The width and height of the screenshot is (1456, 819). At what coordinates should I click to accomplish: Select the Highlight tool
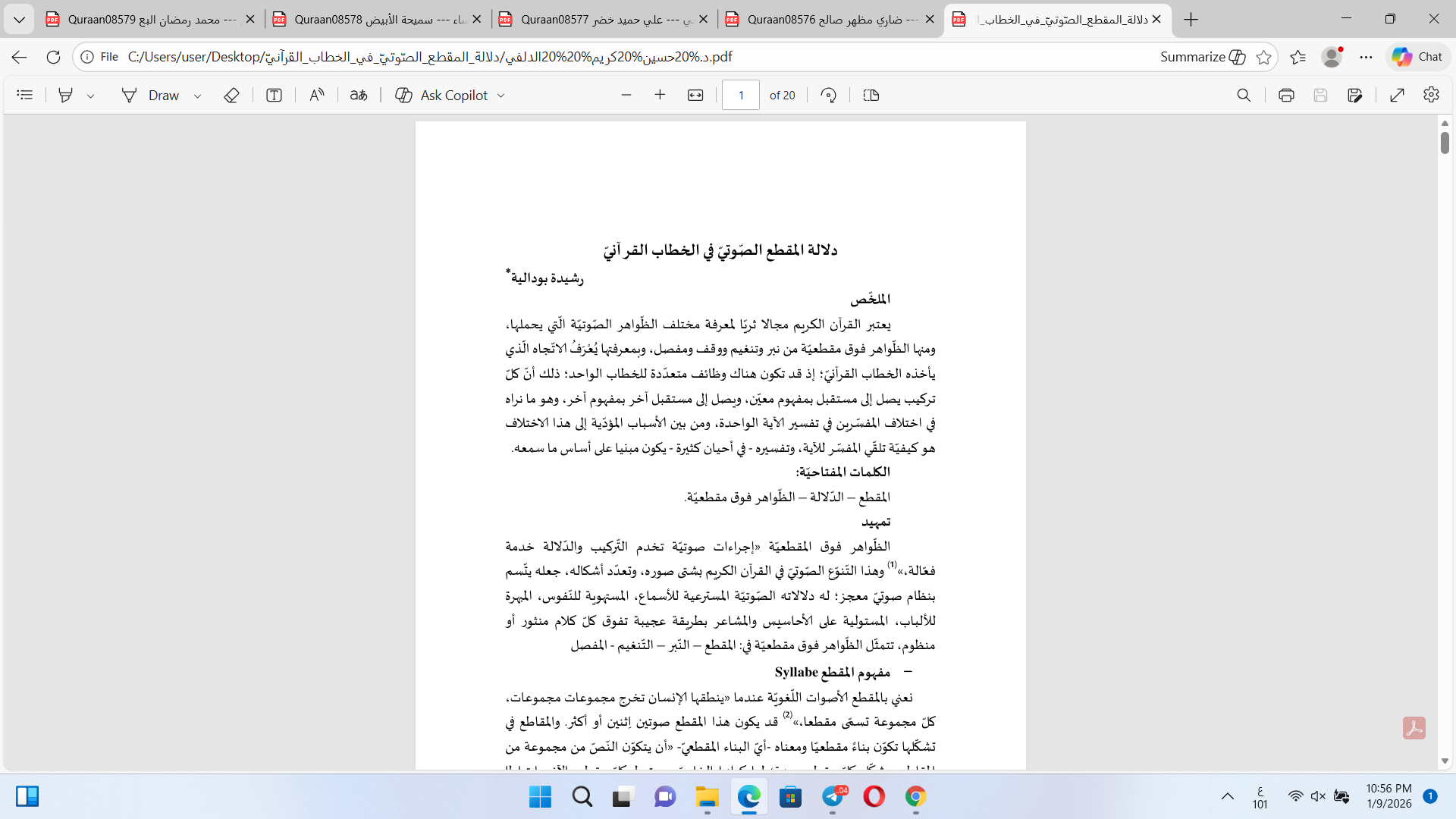pyautogui.click(x=66, y=95)
